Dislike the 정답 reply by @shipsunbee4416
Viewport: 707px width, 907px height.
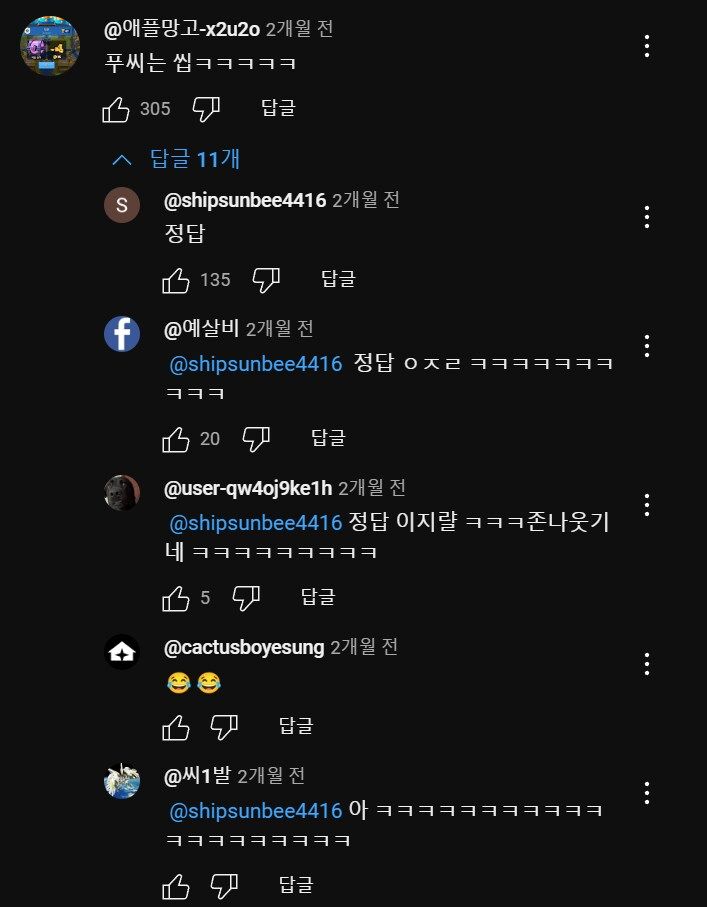(266, 280)
